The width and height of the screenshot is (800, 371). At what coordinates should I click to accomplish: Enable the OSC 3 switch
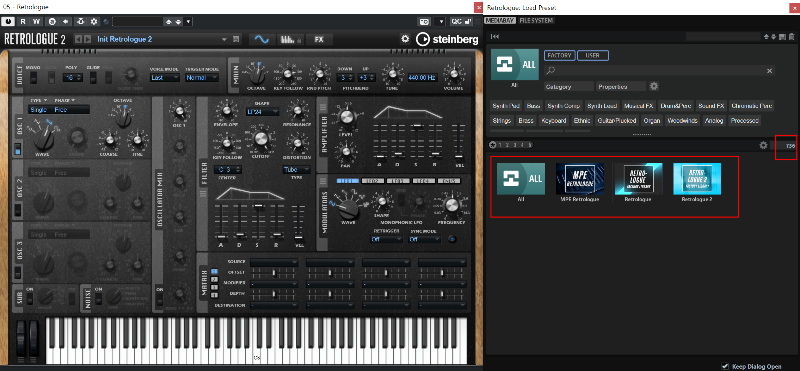18,272
